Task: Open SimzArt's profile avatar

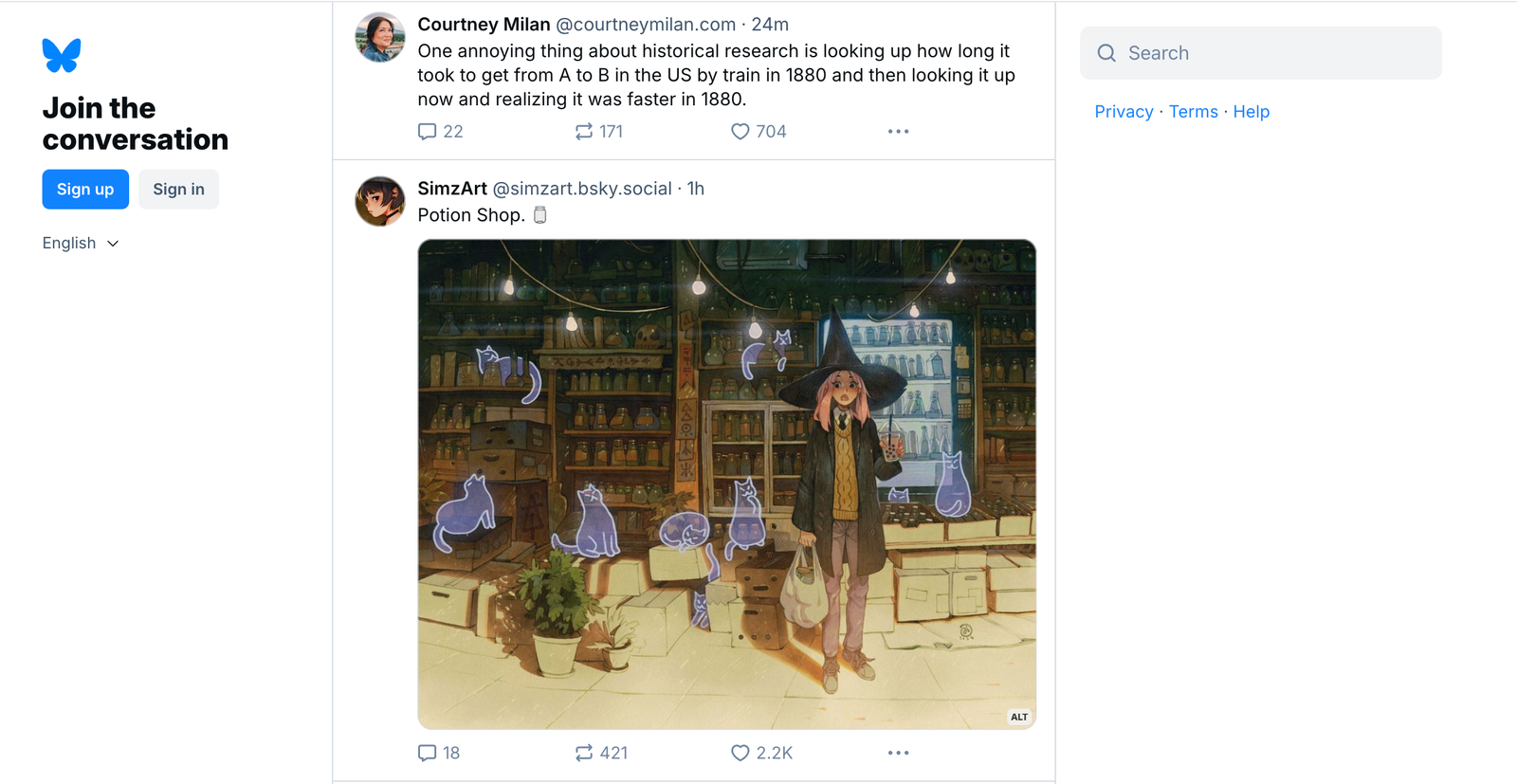Action: tap(380, 201)
